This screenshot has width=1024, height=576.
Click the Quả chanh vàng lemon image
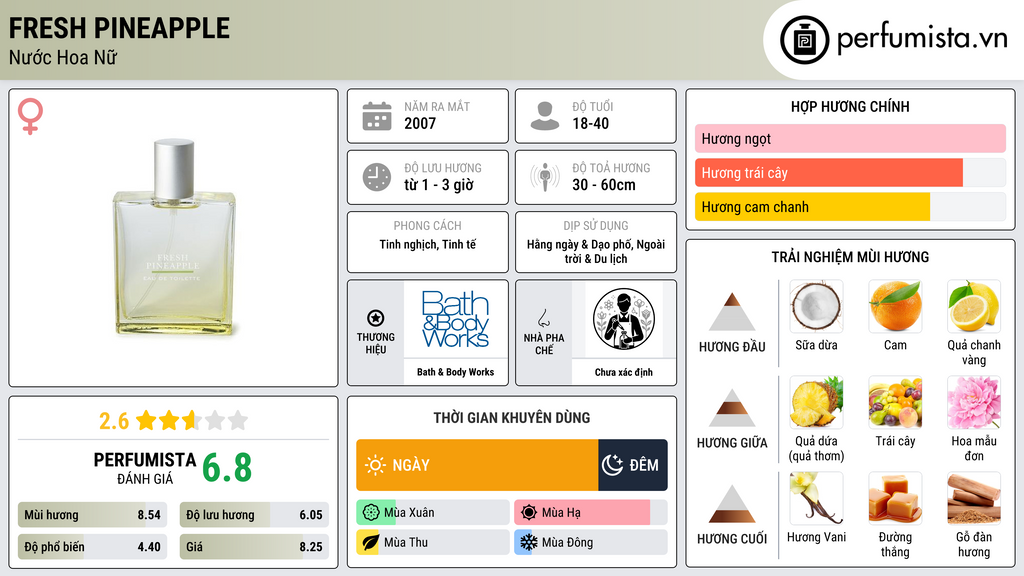[x=974, y=307]
